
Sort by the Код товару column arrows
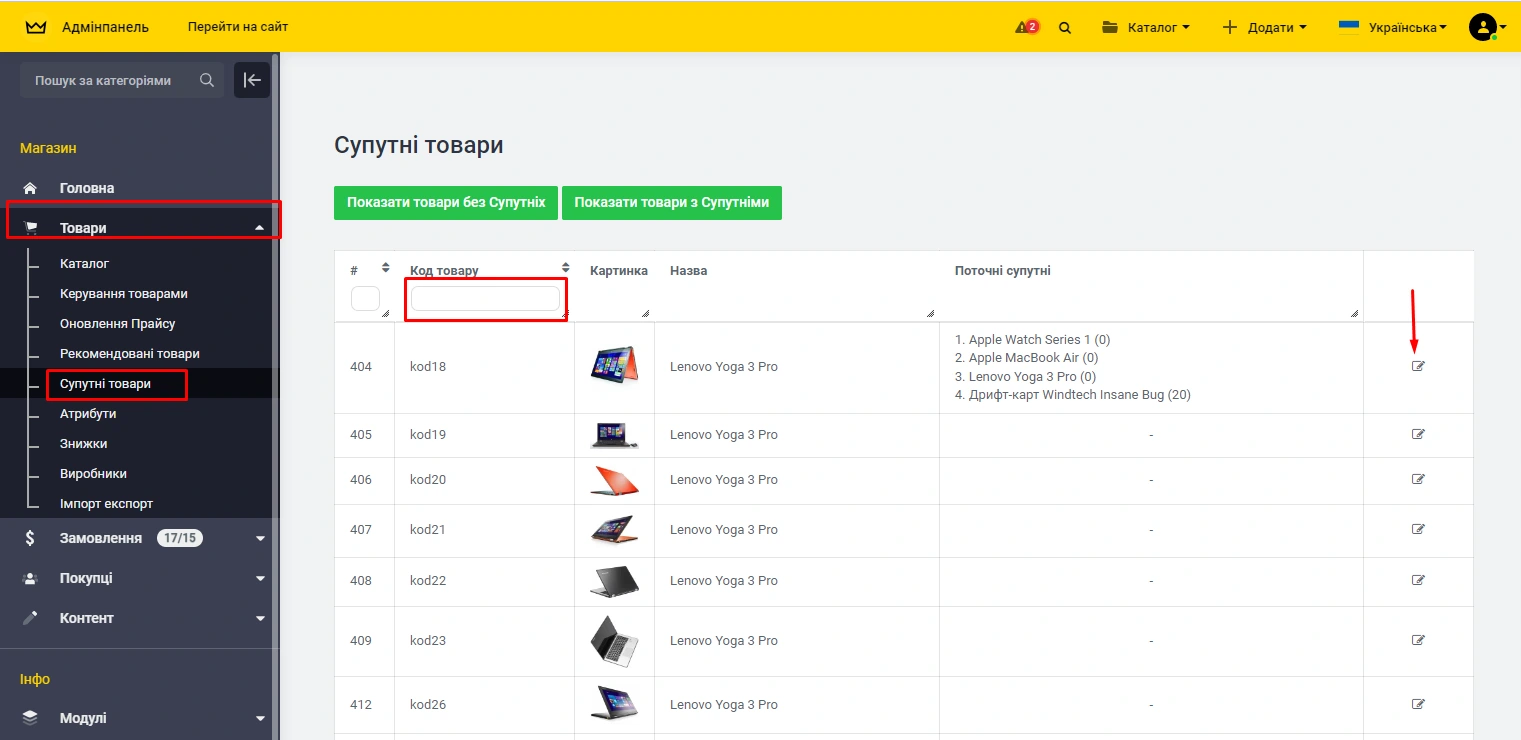(x=565, y=268)
